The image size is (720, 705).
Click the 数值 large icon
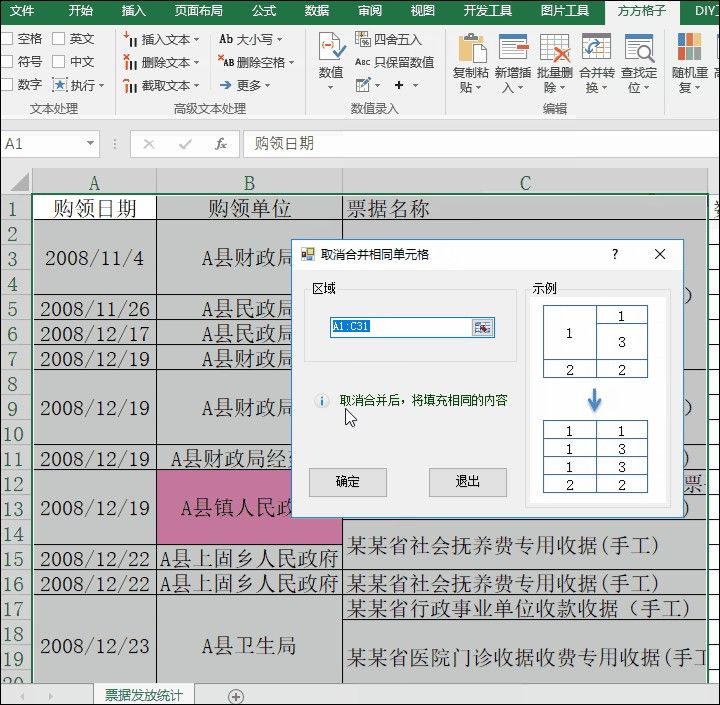(x=331, y=46)
